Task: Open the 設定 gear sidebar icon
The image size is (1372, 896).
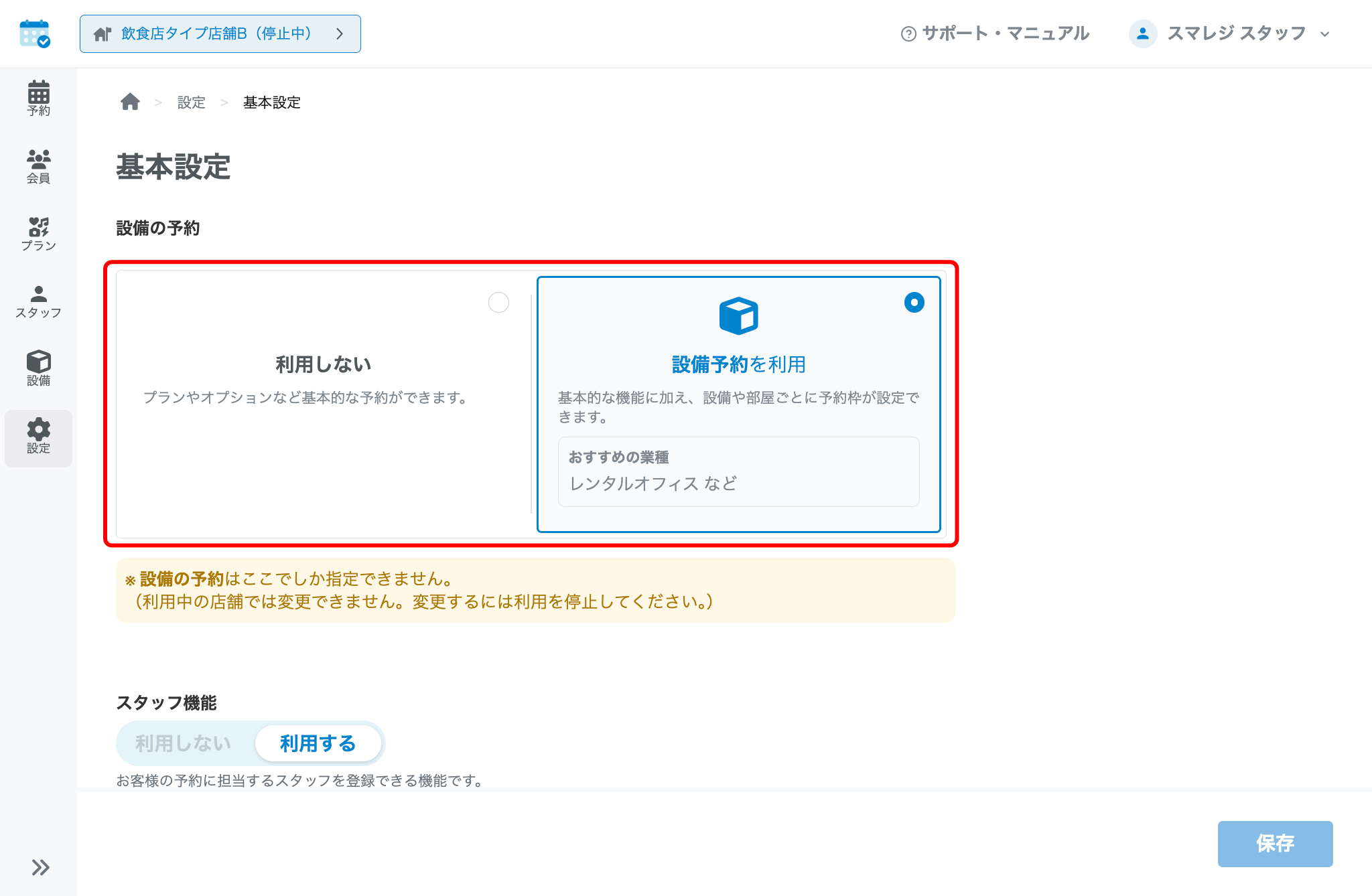Action: tap(38, 437)
